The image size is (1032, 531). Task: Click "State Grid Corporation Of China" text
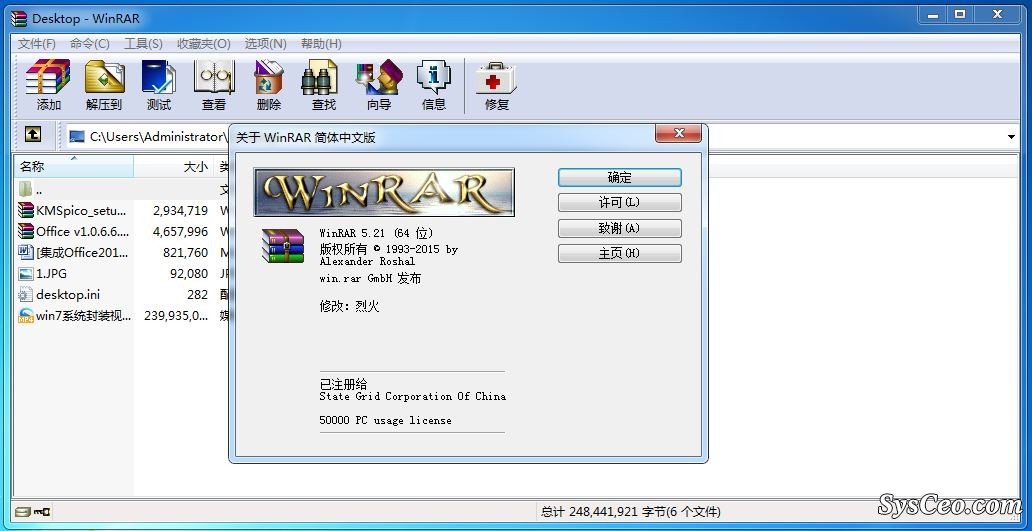[413, 396]
